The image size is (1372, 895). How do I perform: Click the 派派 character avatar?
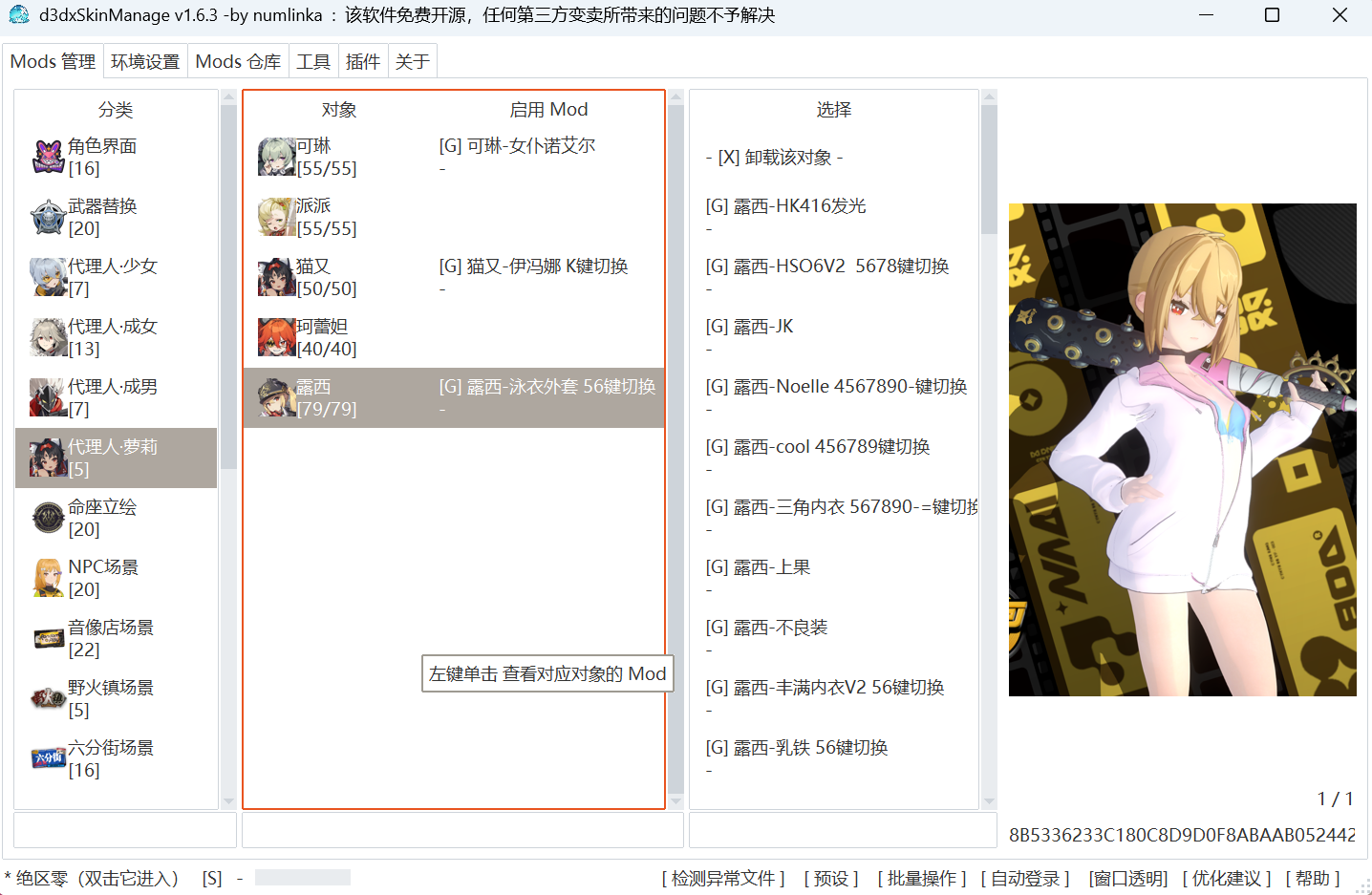[276, 217]
